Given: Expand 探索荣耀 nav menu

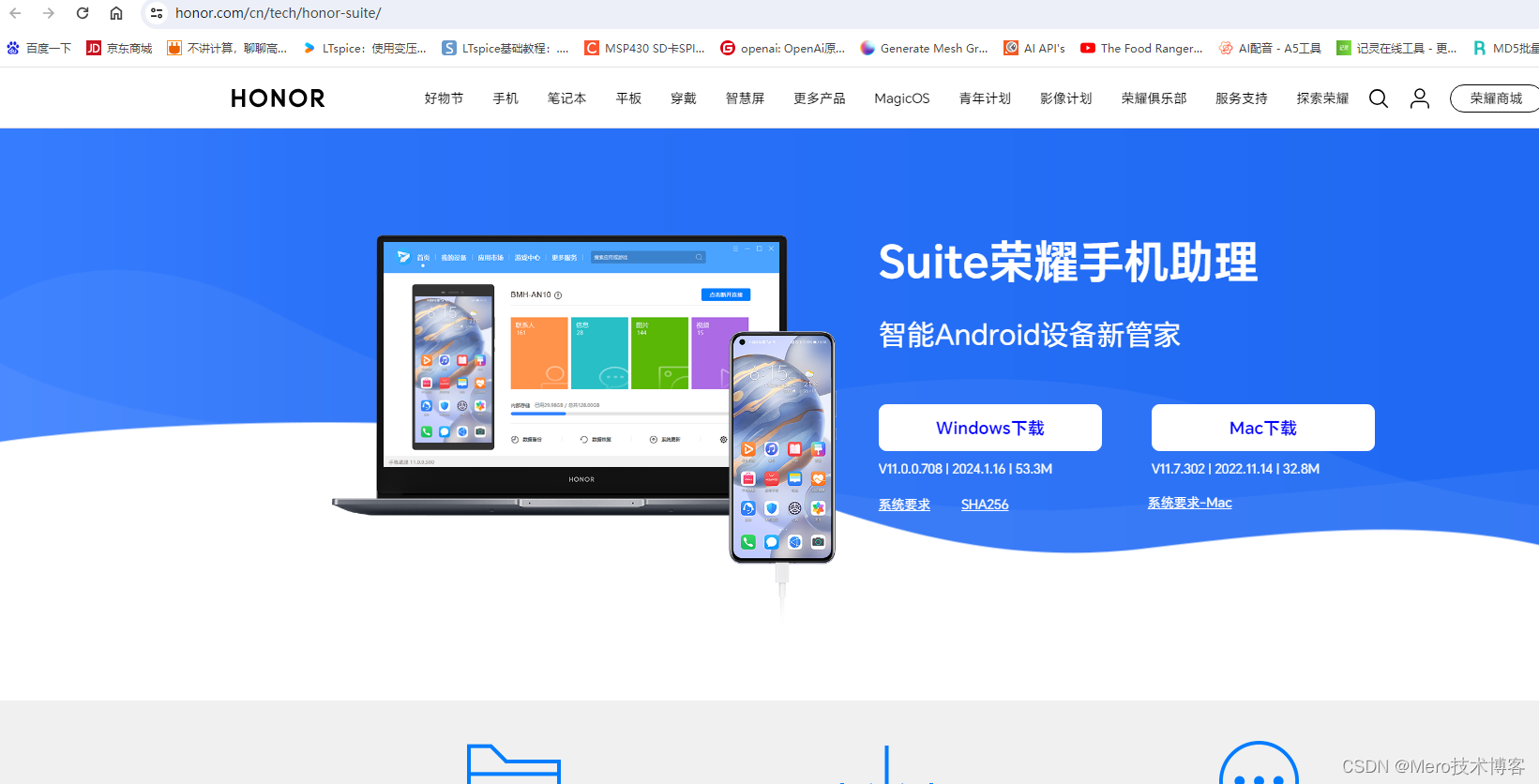Looking at the screenshot, I should 1322,98.
